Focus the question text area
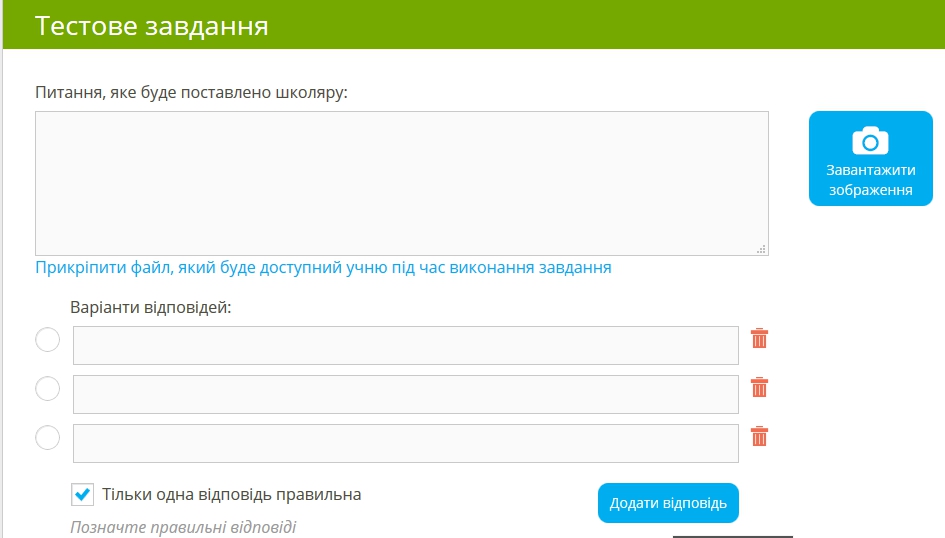 [x=401, y=183]
